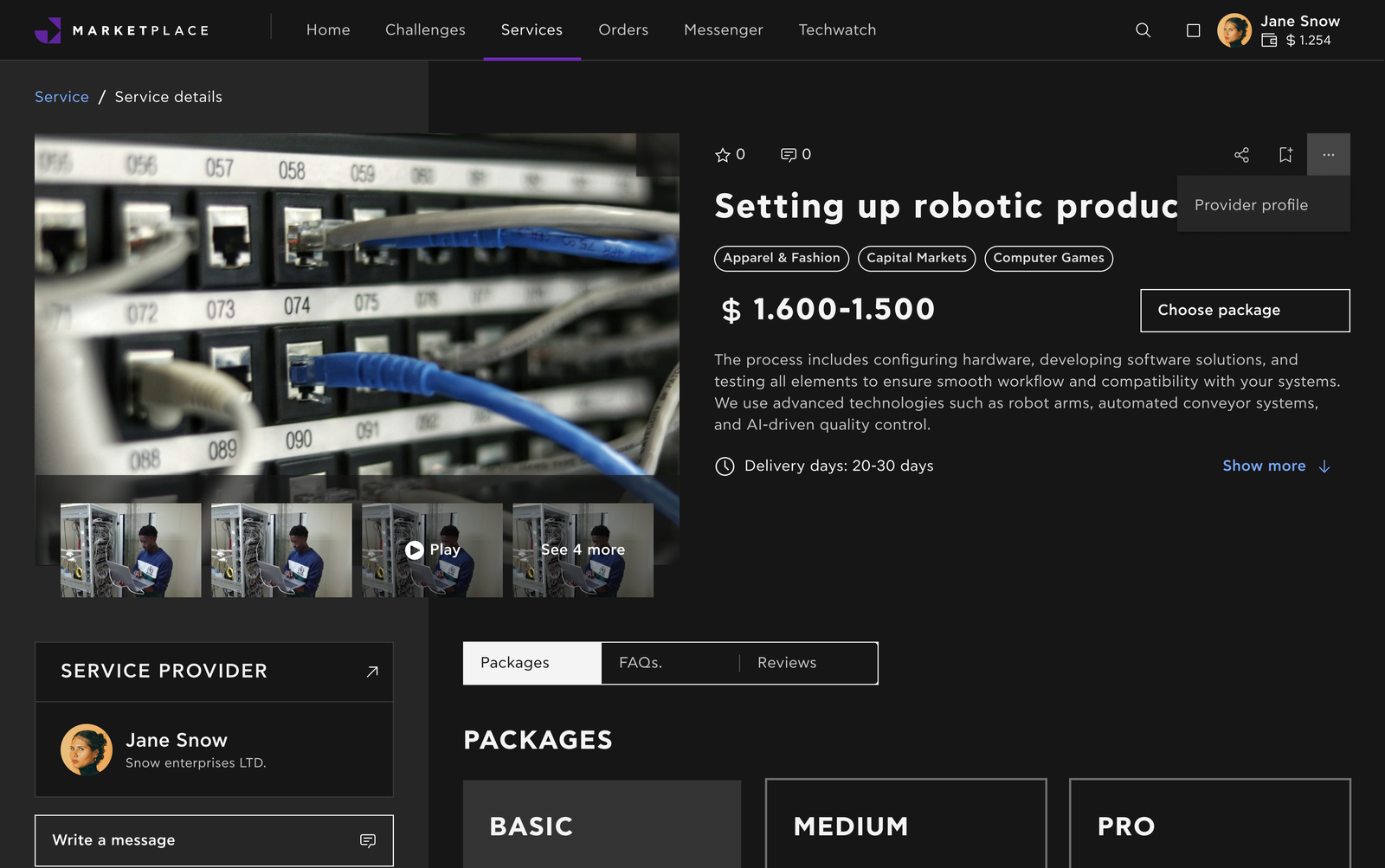1385x868 pixels.
Task: Switch to the FAQs tab
Action: click(641, 663)
